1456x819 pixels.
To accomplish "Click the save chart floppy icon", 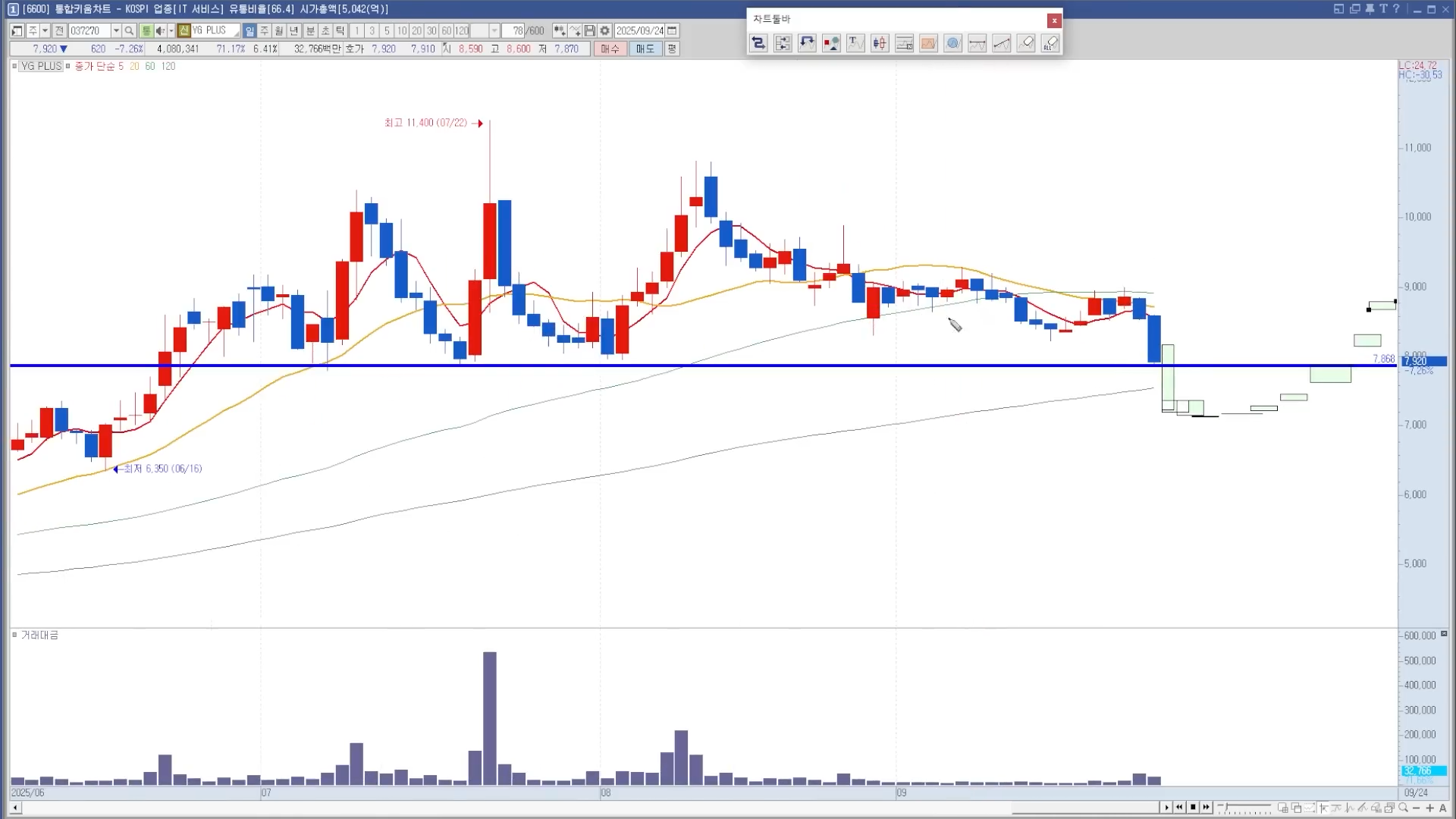I will click(x=589, y=31).
